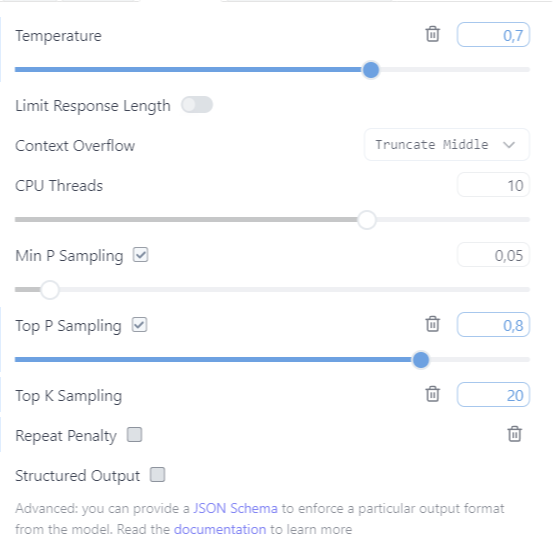Click the CPU Threads value field showing 10
The image size is (558, 551).
point(493,185)
